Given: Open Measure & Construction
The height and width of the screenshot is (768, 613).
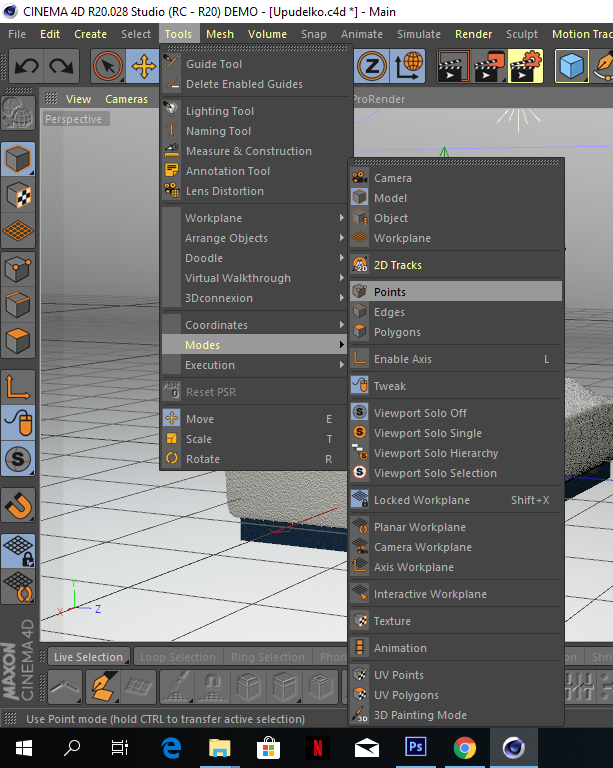Looking at the screenshot, I should pyautogui.click(x=255, y=151).
